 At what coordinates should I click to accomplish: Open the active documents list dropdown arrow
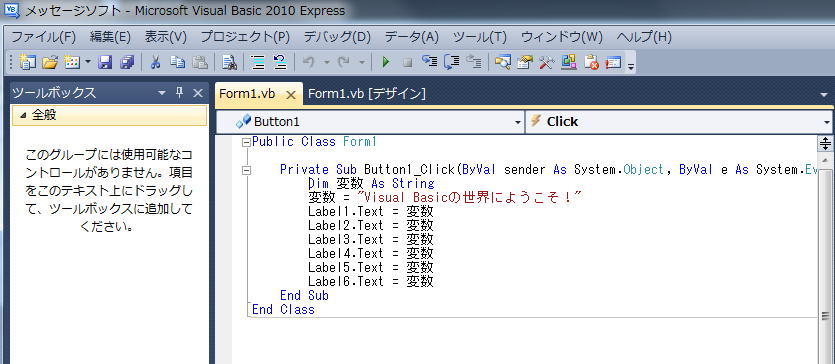click(x=825, y=95)
